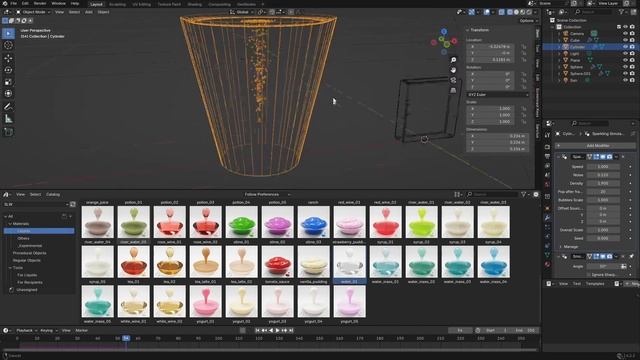
Task: Hide the Camera object in outliner
Action: point(625,33)
